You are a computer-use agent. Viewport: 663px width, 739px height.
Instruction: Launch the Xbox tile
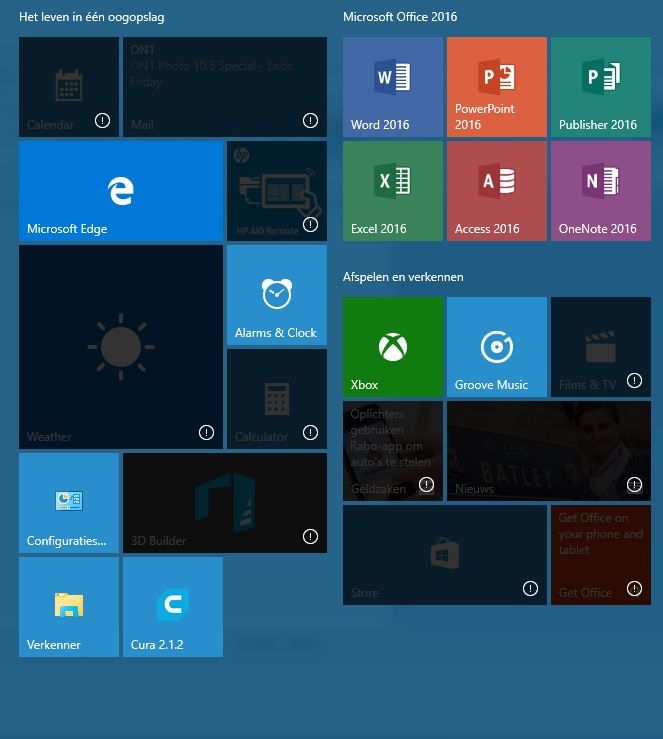point(393,347)
